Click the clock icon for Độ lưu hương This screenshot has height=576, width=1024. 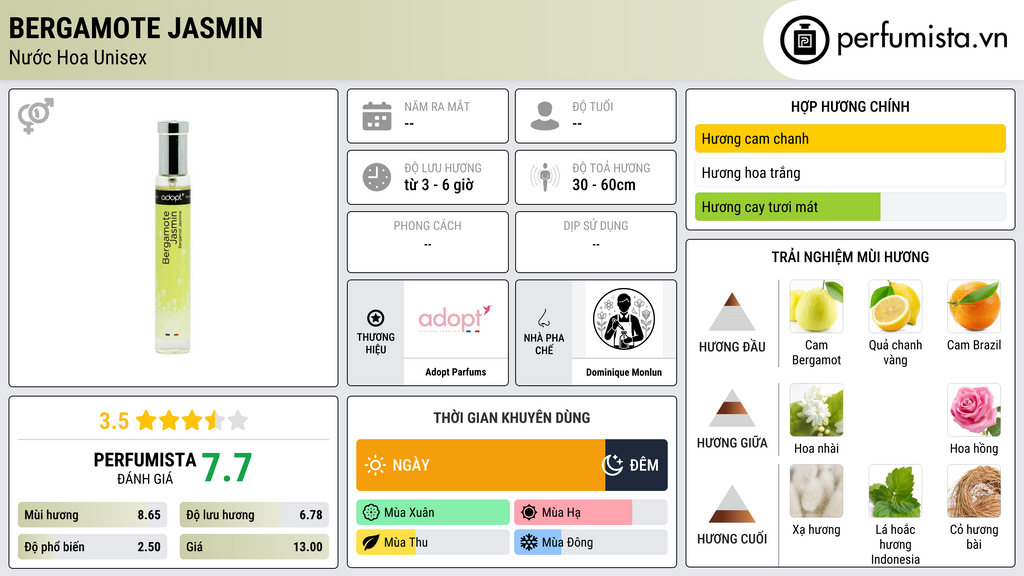tap(377, 177)
